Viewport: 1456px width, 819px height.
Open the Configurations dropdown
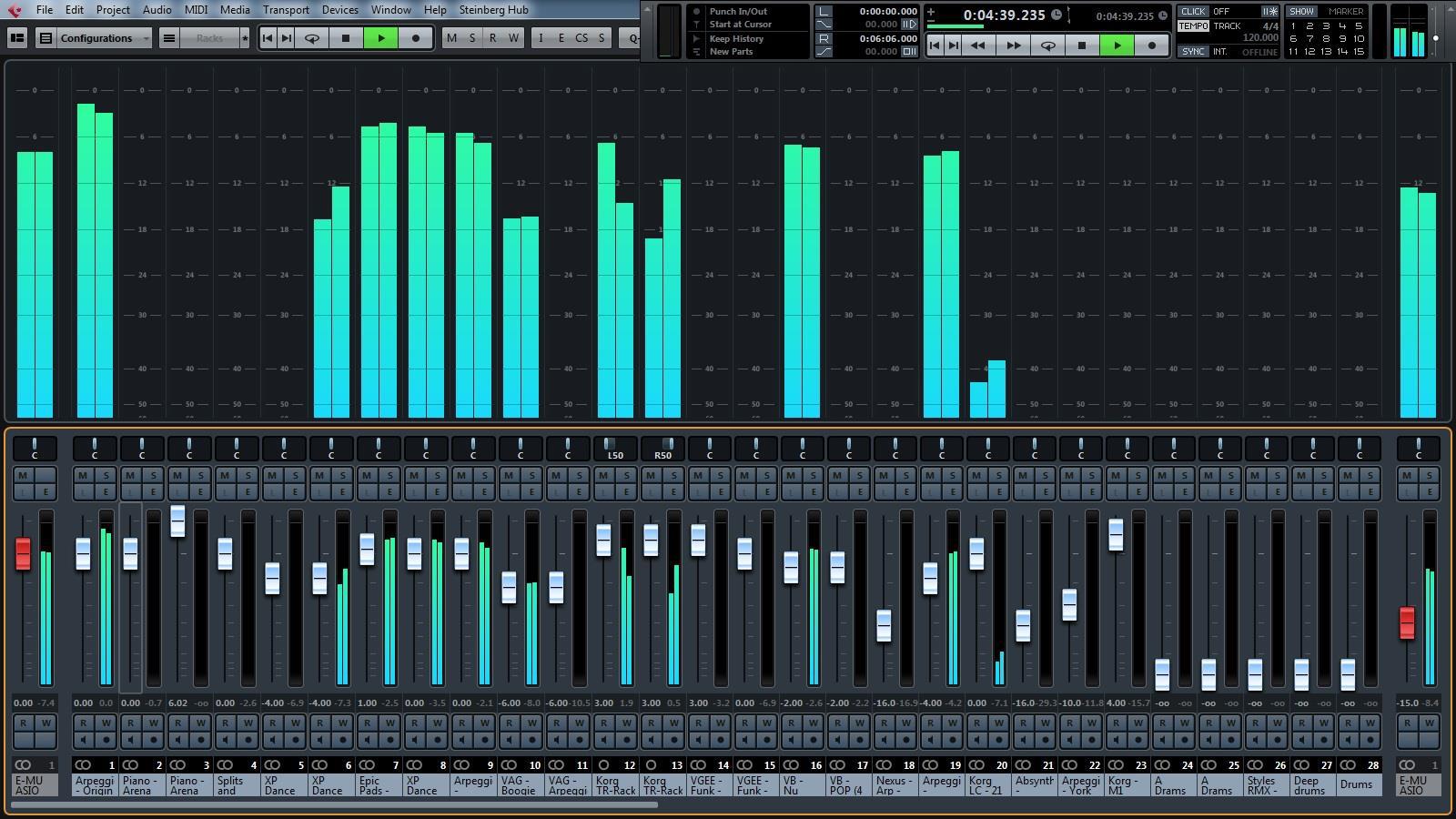tap(104, 38)
